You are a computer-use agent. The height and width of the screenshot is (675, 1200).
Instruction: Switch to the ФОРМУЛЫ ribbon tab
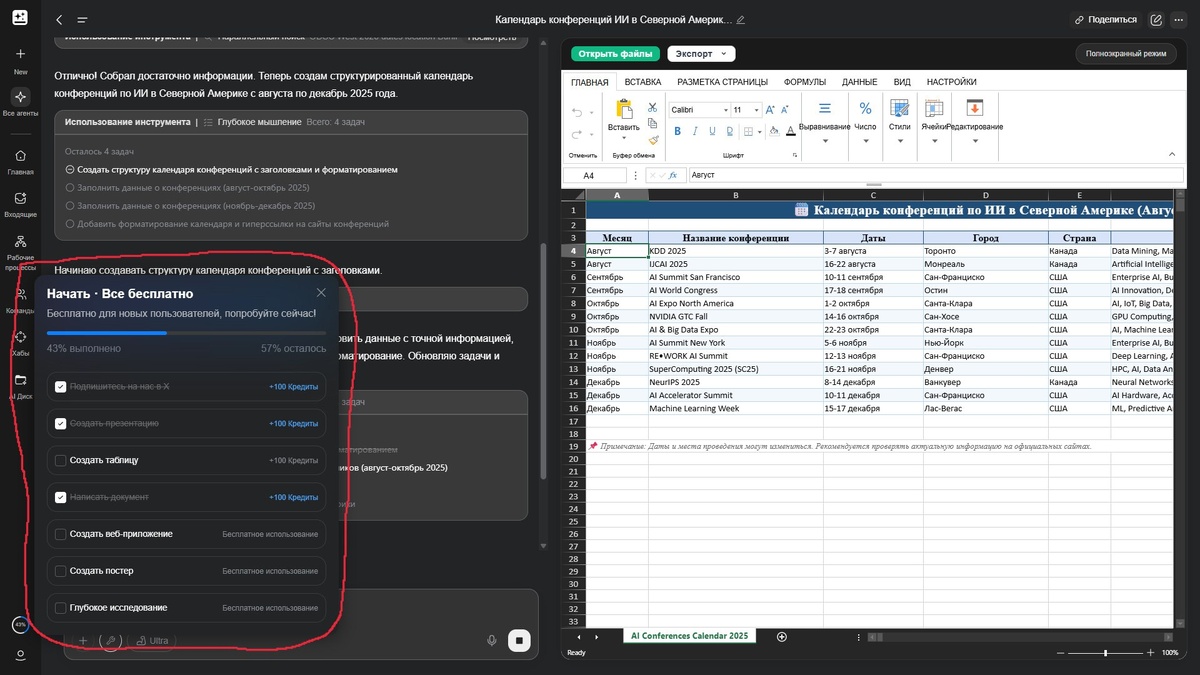click(x=805, y=82)
